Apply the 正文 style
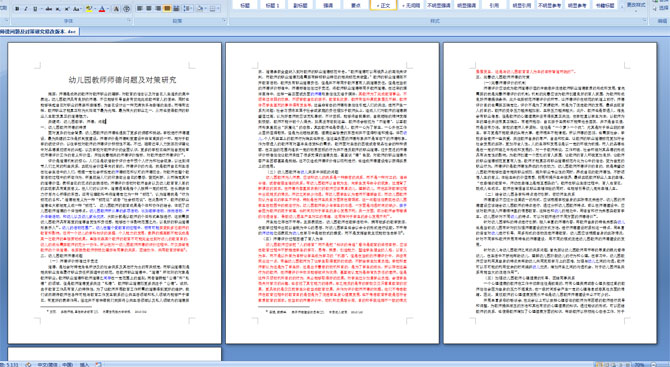This screenshot has height=367, width=670. tap(383, 5)
